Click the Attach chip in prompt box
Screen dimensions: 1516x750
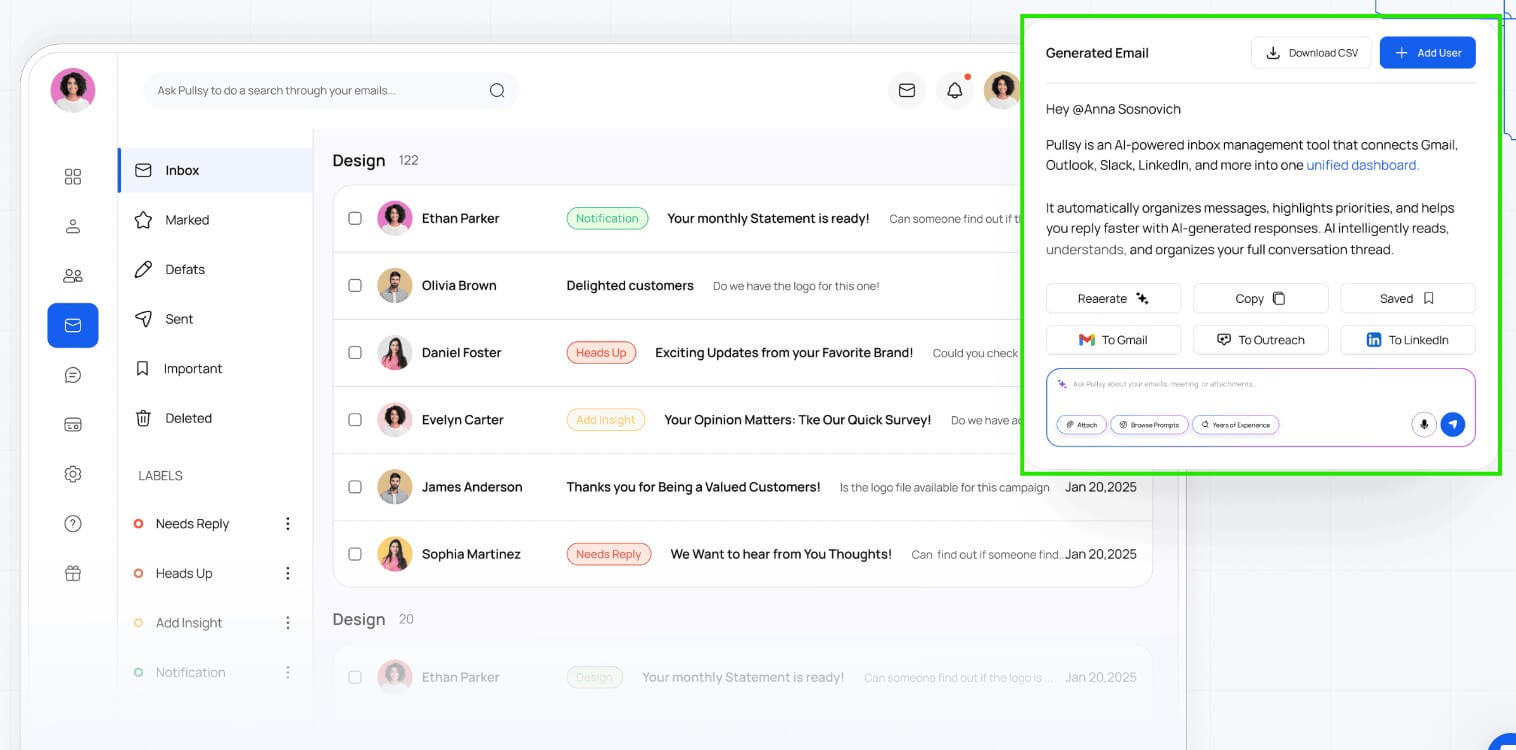click(x=1080, y=425)
